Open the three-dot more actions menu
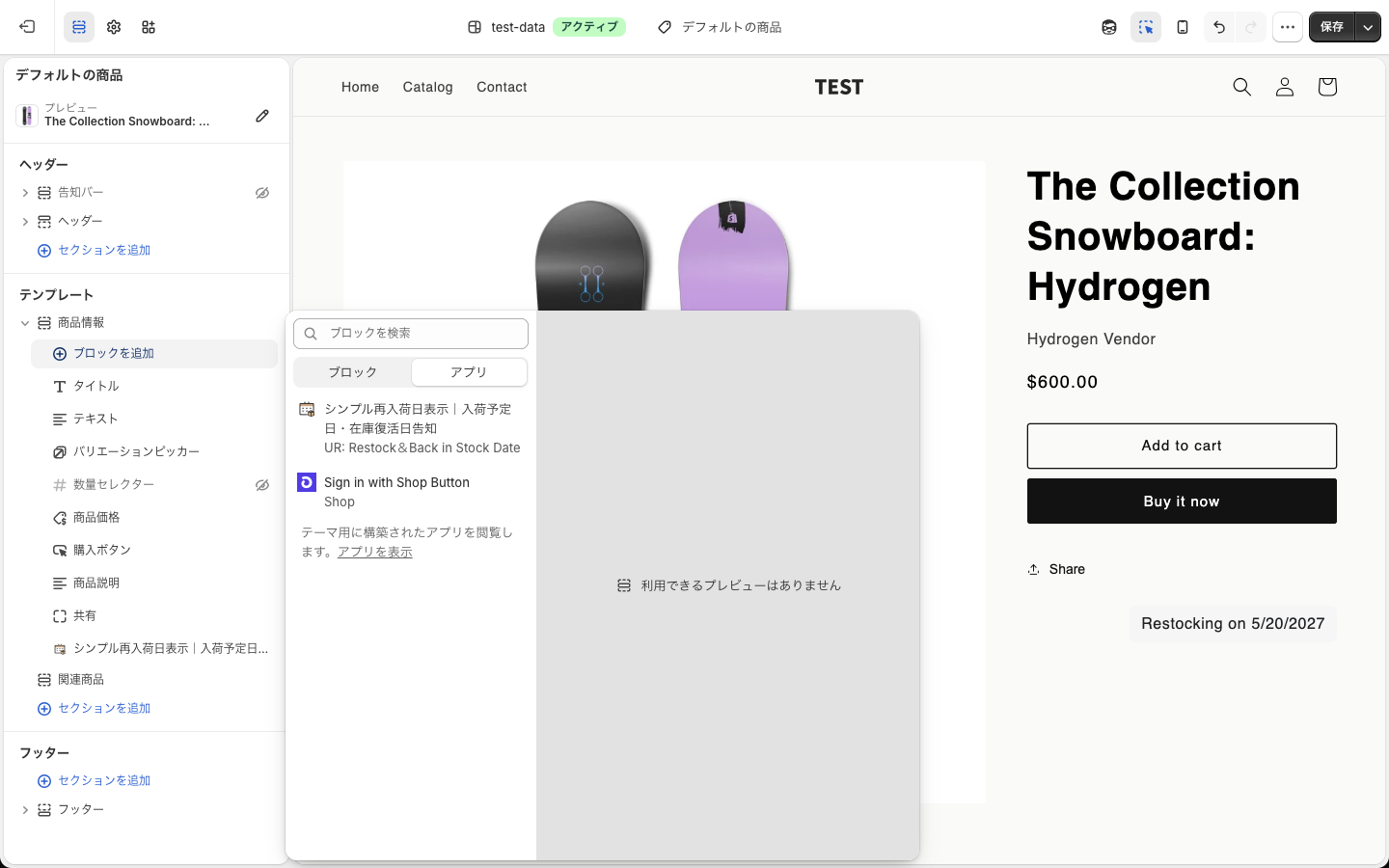 [x=1288, y=27]
